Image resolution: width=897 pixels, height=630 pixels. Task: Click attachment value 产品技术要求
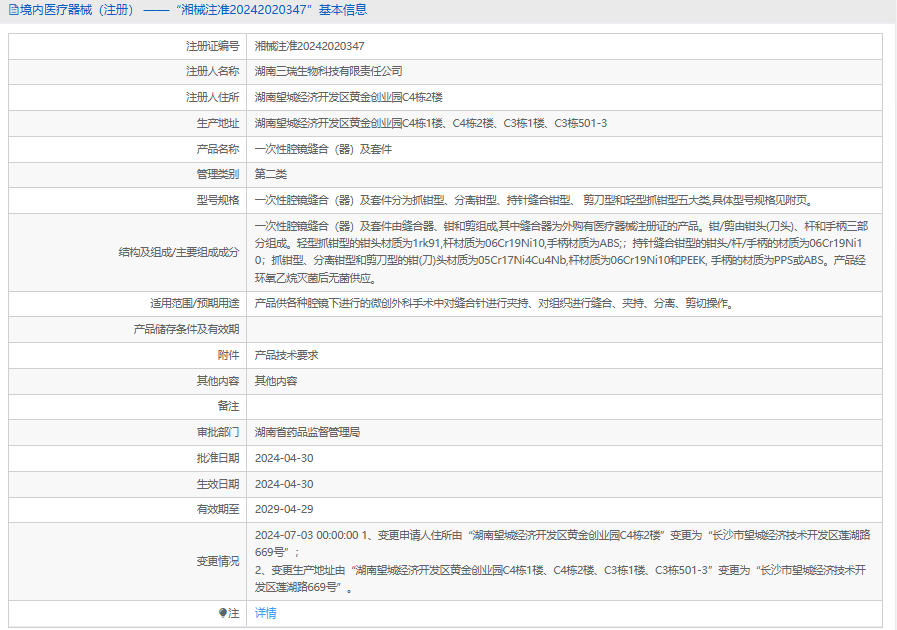(287, 355)
